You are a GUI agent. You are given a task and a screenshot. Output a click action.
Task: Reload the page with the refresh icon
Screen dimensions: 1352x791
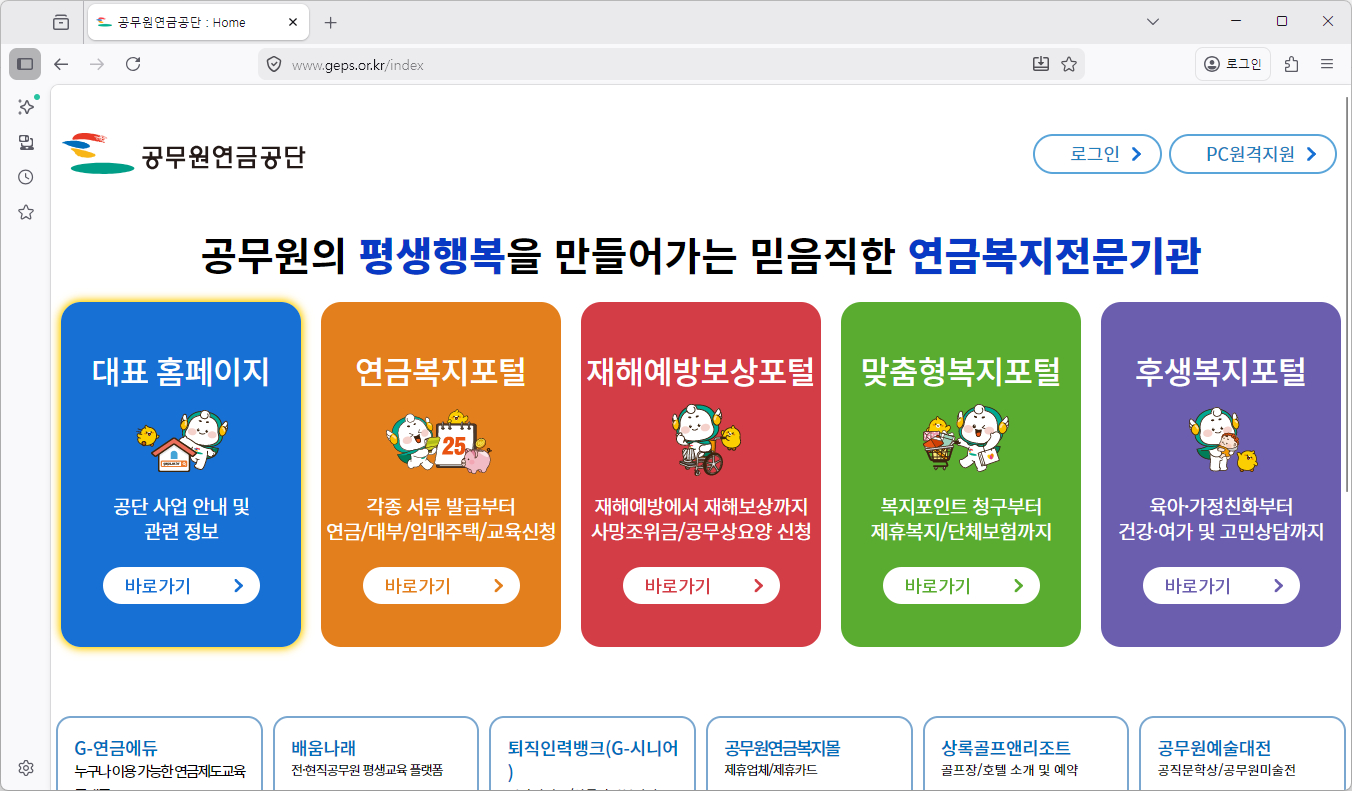[x=133, y=64]
